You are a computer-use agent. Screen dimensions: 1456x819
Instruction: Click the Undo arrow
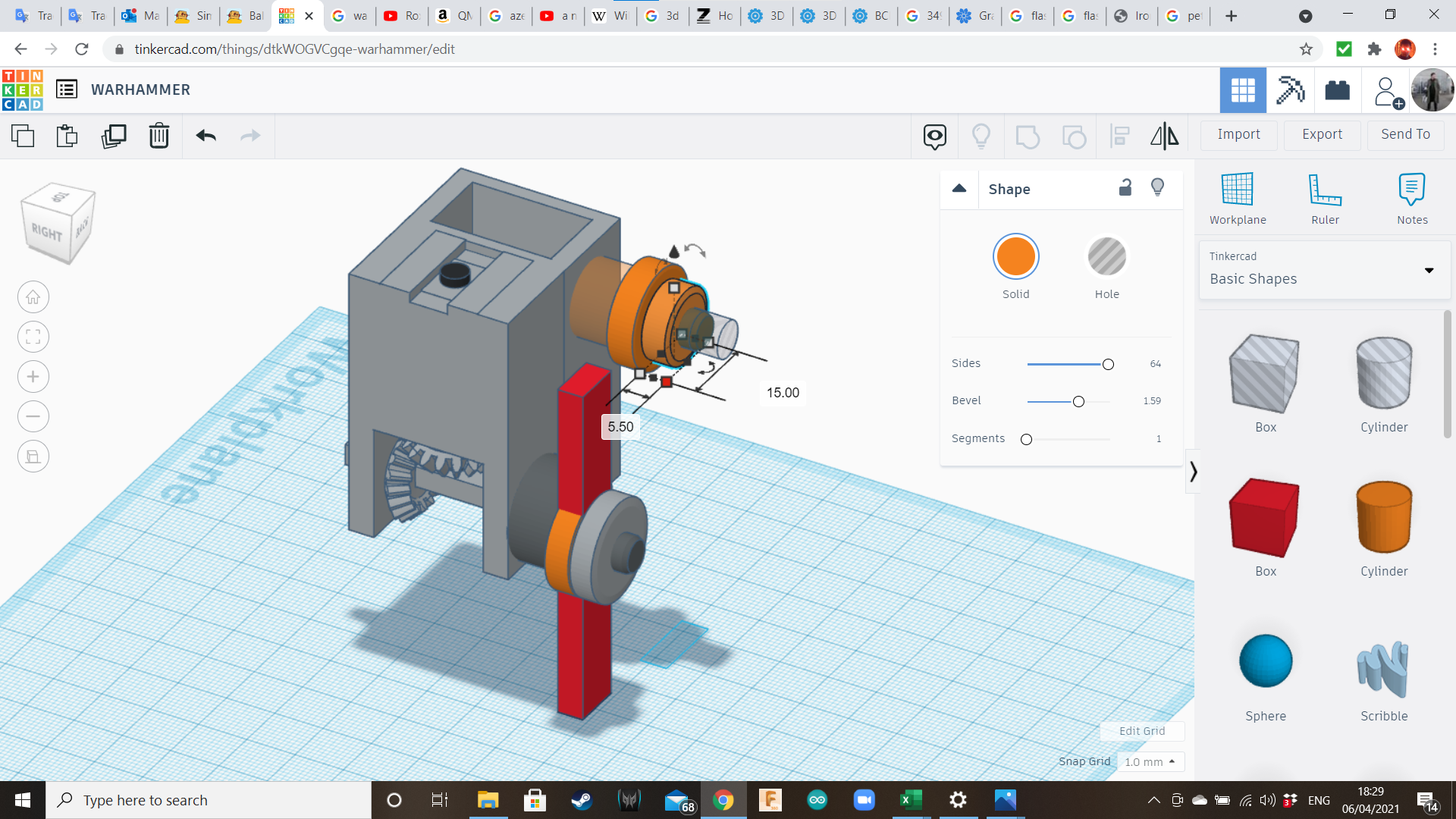point(206,136)
